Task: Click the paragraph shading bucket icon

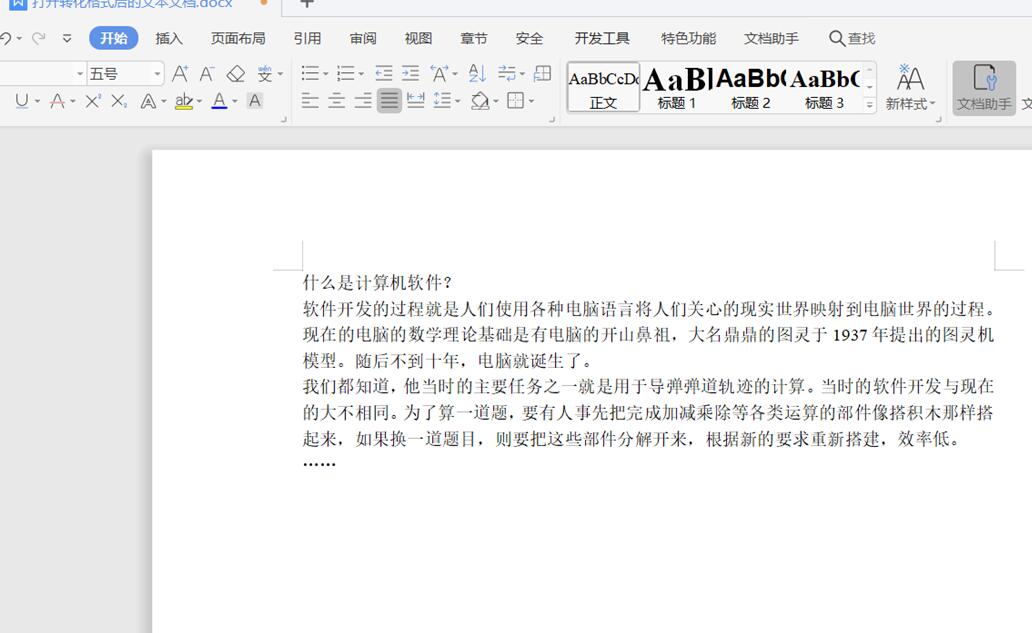Action: (480, 101)
